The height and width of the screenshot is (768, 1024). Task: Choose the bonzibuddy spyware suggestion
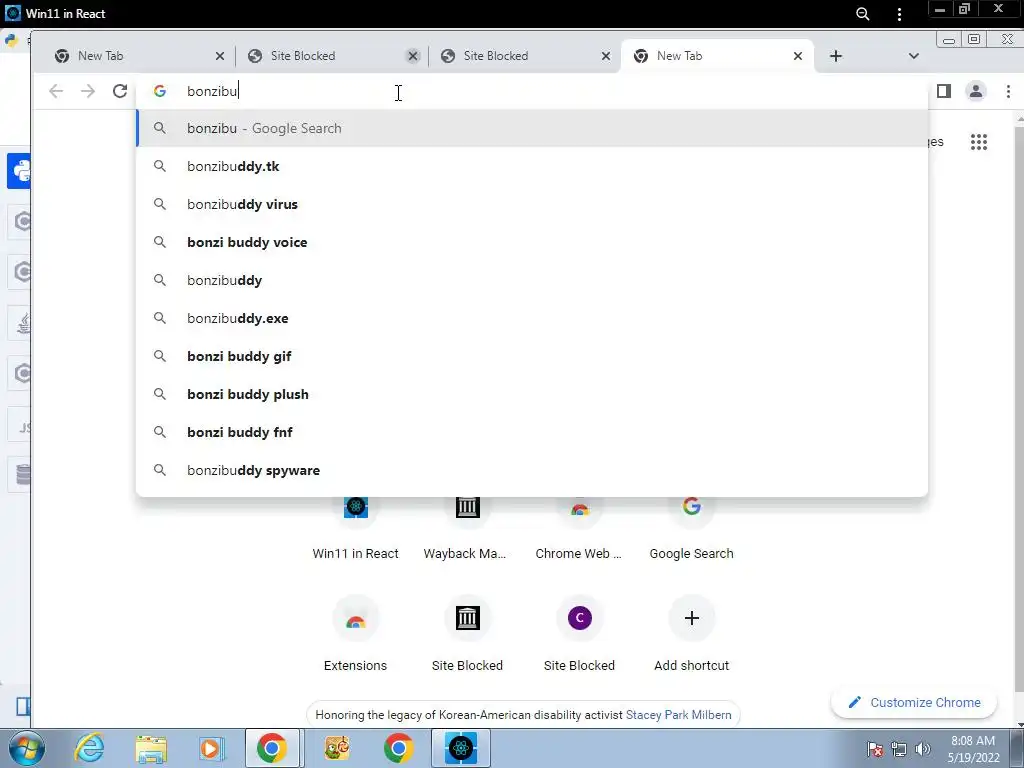532,470
